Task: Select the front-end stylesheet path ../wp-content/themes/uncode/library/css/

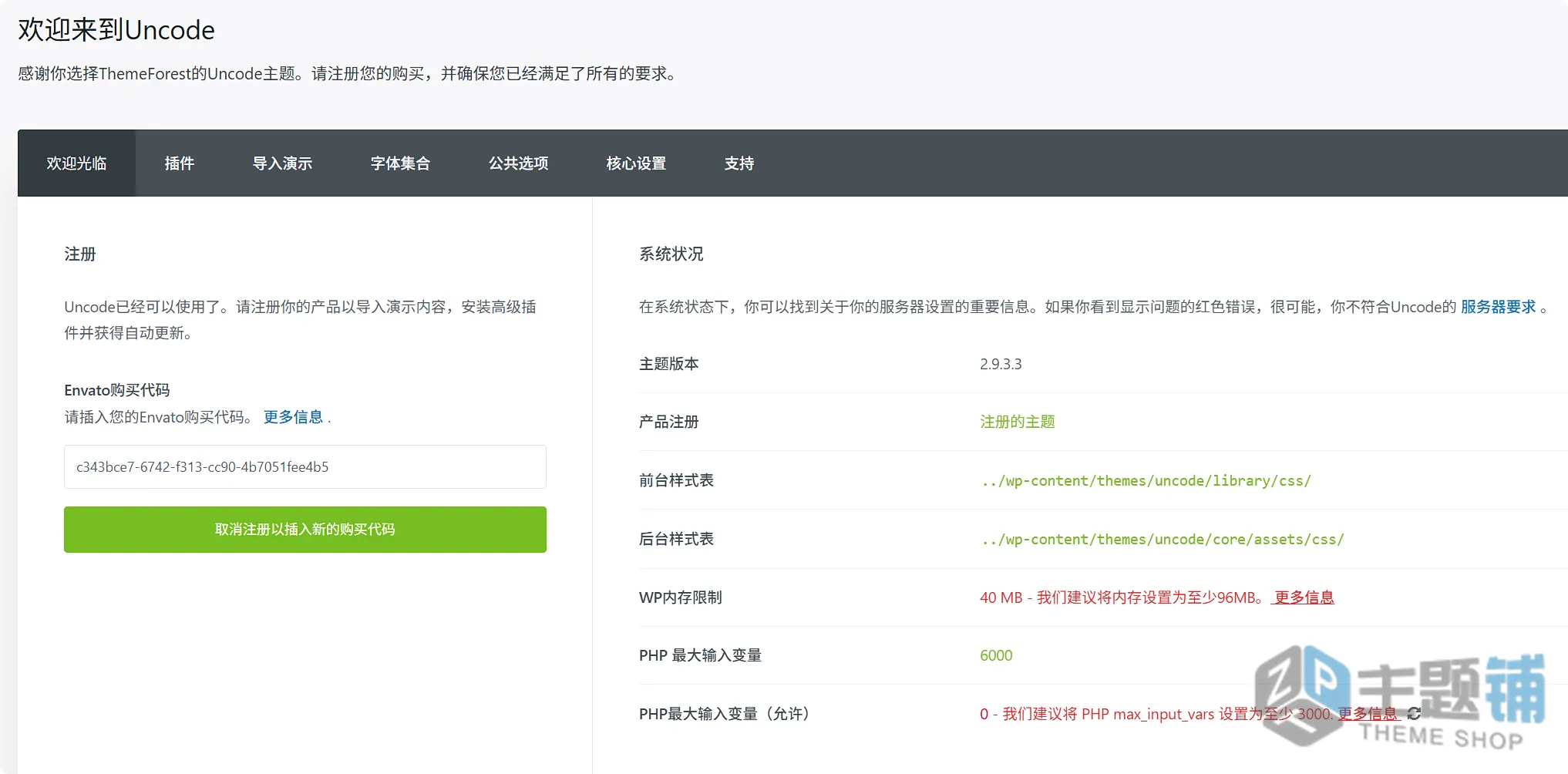Action: click(1146, 481)
